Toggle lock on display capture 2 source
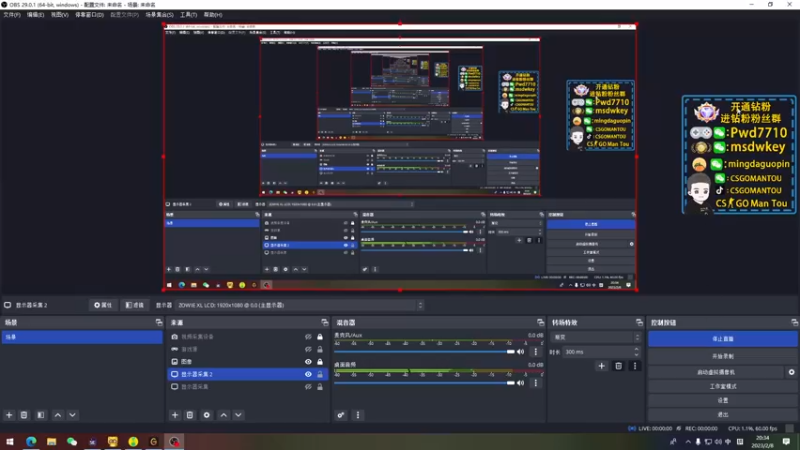800x450 pixels. [x=320, y=374]
